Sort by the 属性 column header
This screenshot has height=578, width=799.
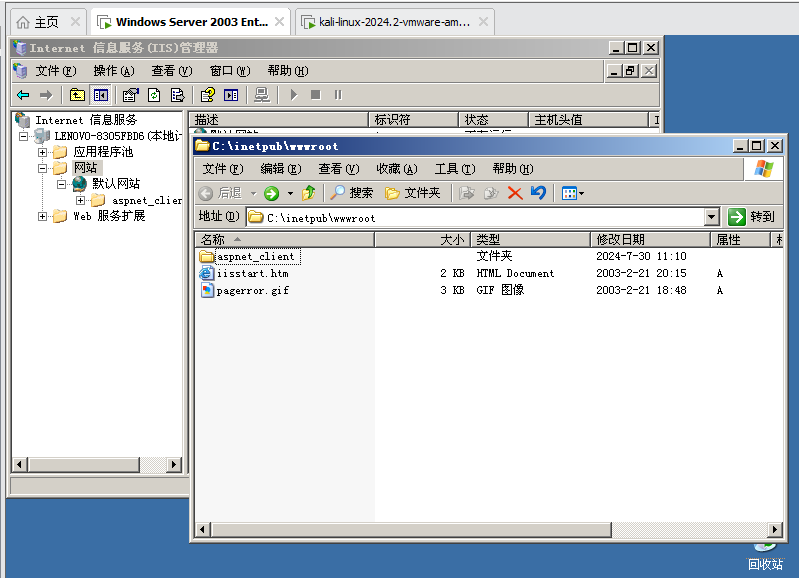point(740,240)
